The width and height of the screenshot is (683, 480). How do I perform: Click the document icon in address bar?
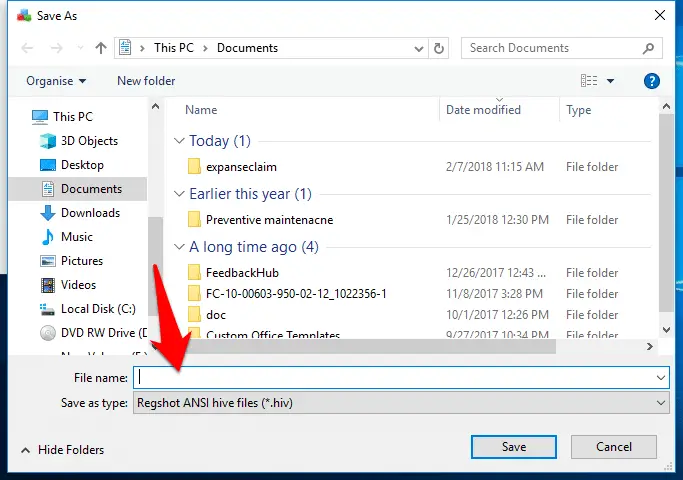(125, 47)
